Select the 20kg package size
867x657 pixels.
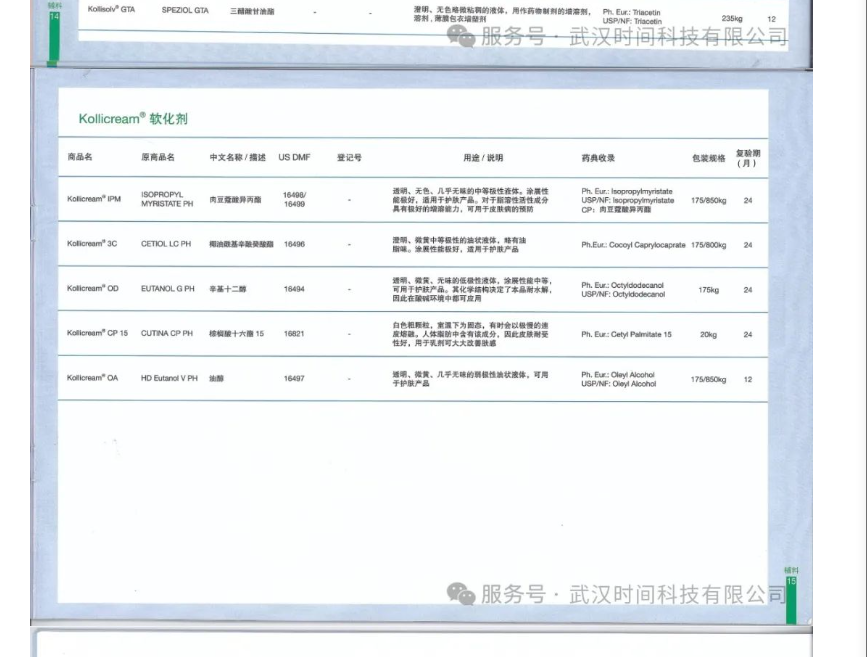point(708,335)
